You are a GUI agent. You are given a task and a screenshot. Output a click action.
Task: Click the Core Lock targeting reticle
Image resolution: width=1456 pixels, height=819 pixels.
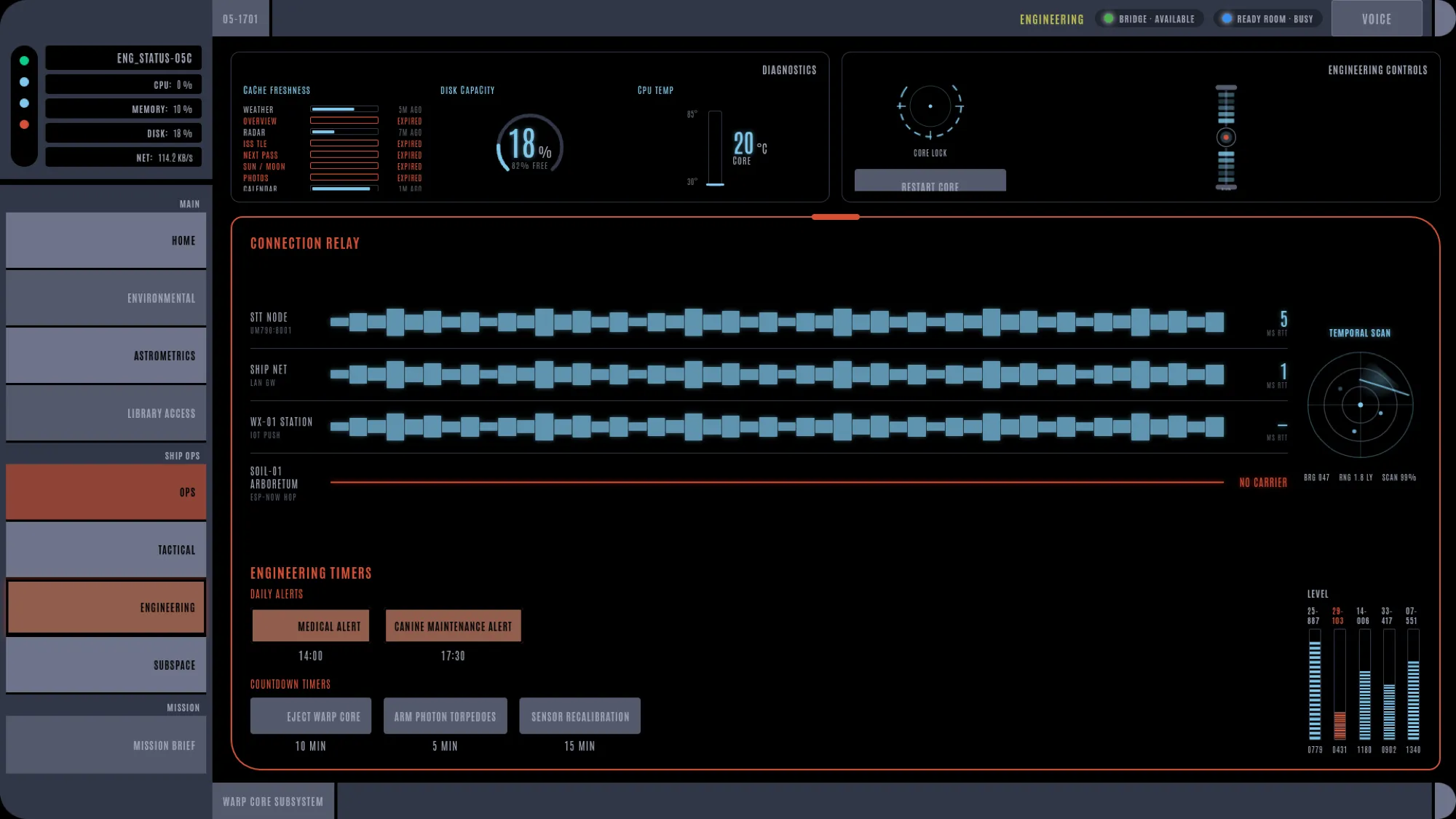(x=930, y=107)
